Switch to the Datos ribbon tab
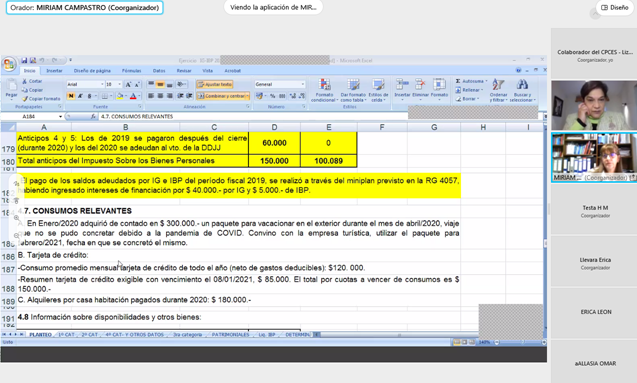 [x=159, y=71]
